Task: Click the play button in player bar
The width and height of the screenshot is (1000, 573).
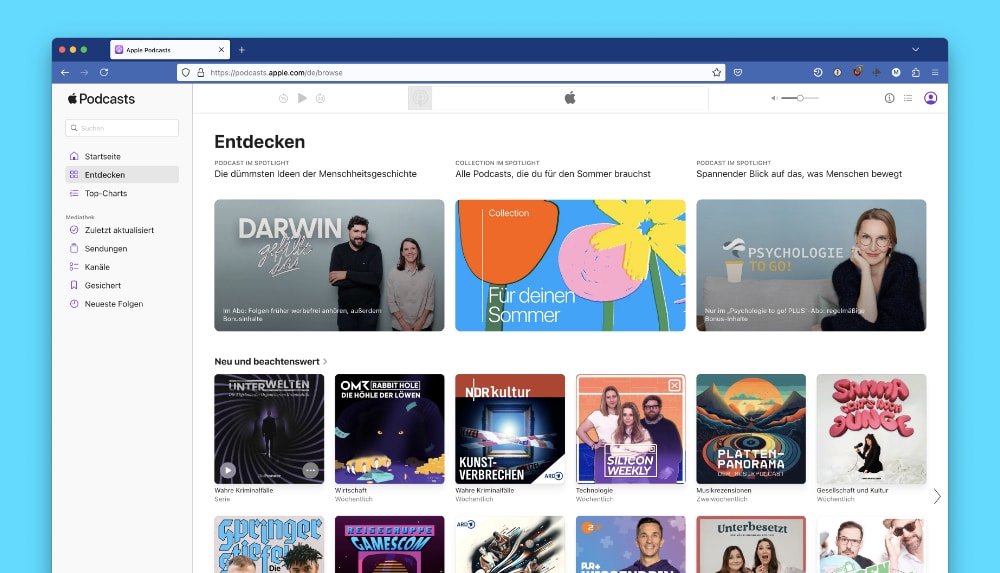Action: coord(302,98)
